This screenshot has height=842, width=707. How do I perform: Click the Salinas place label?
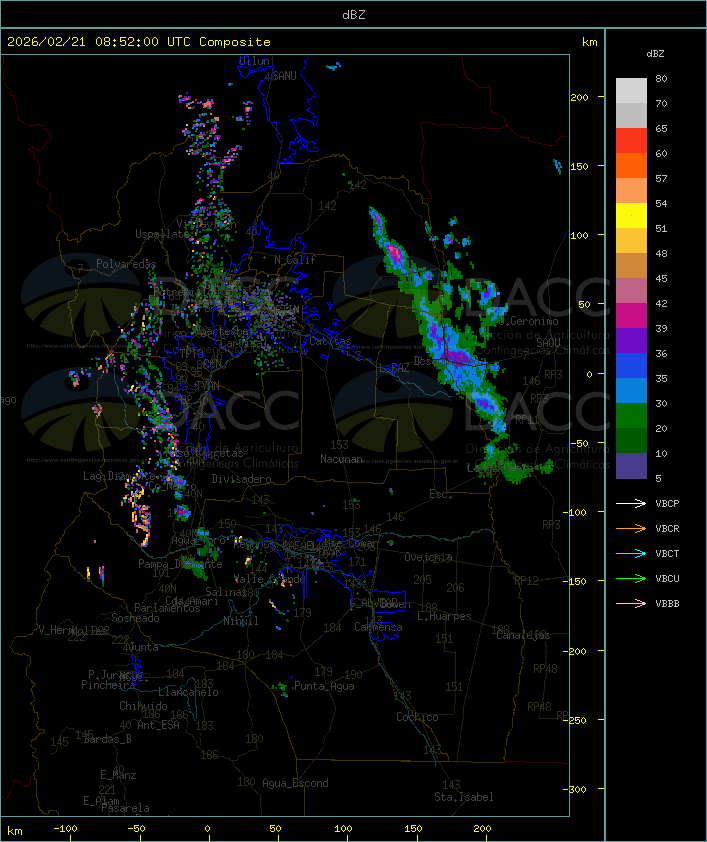225,592
